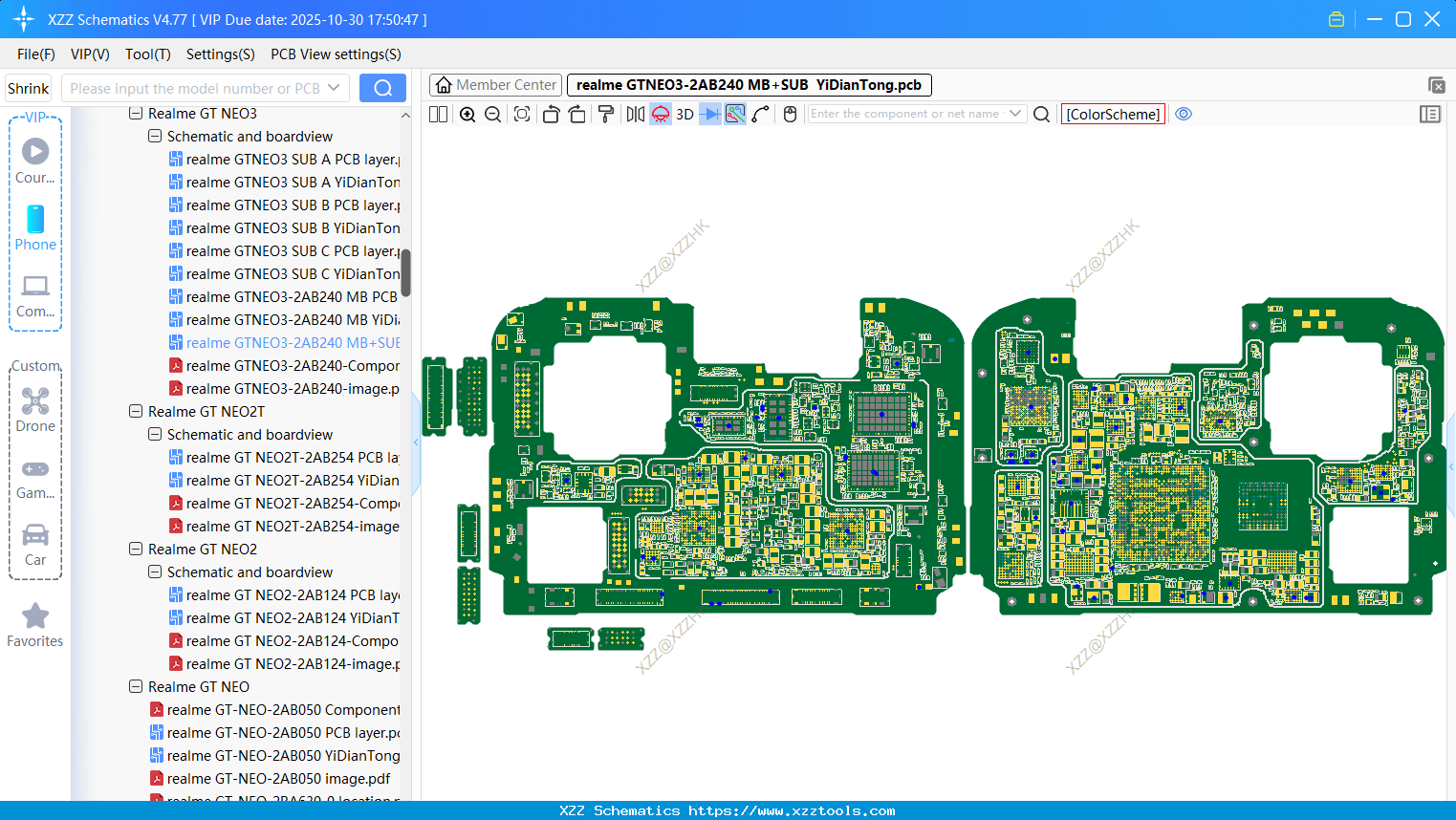Click the fit-to-screen icon
The height and width of the screenshot is (820, 1456).
pos(522,115)
